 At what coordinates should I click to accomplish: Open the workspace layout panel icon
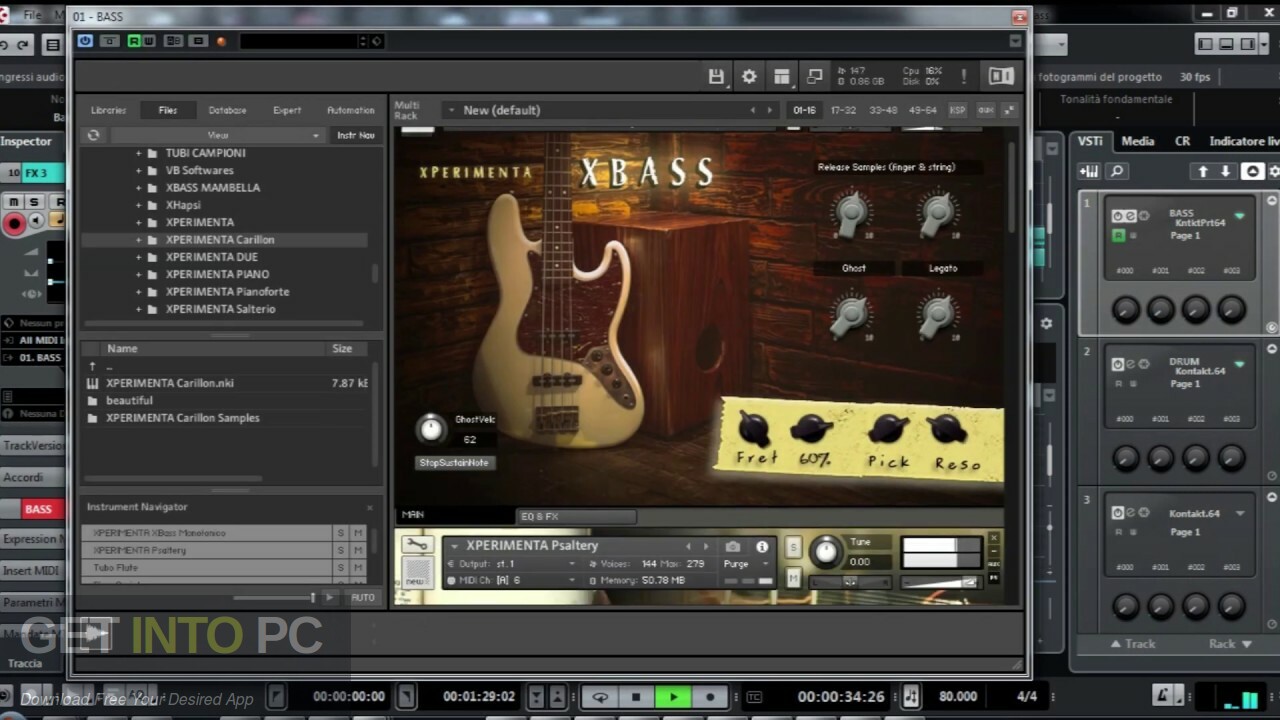pyautogui.click(x=782, y=77)
